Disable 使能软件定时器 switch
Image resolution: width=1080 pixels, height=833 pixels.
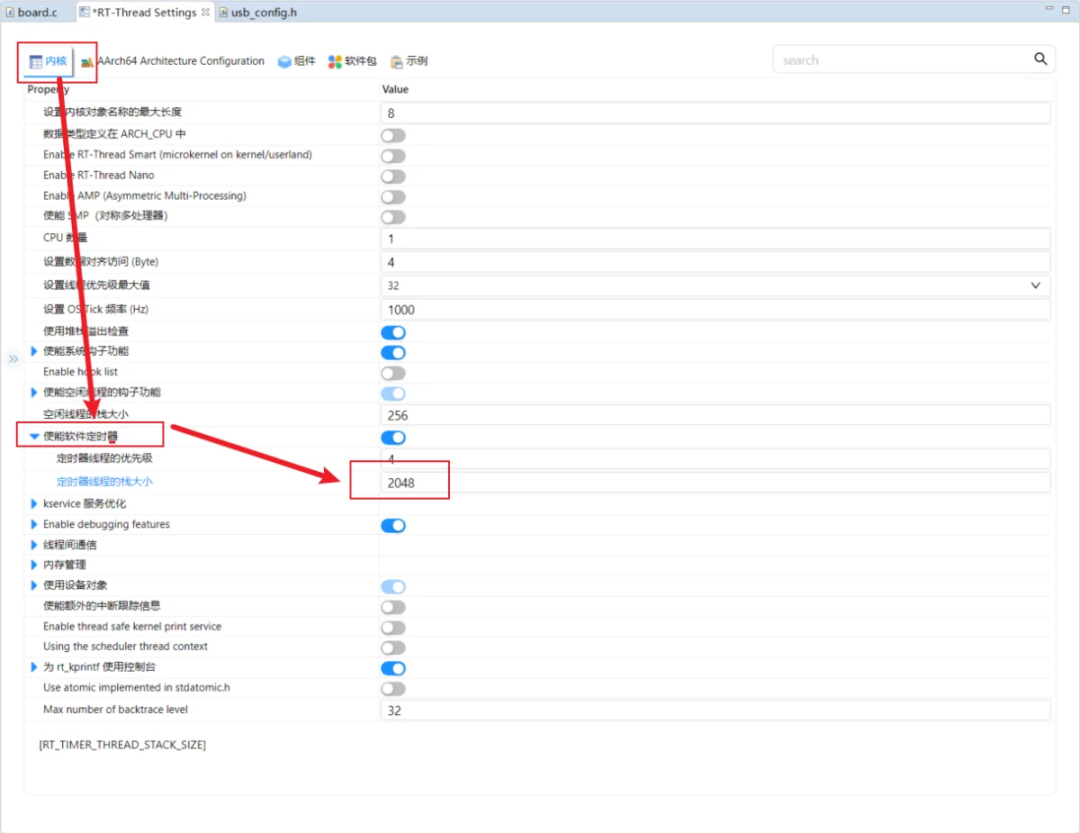393,438
